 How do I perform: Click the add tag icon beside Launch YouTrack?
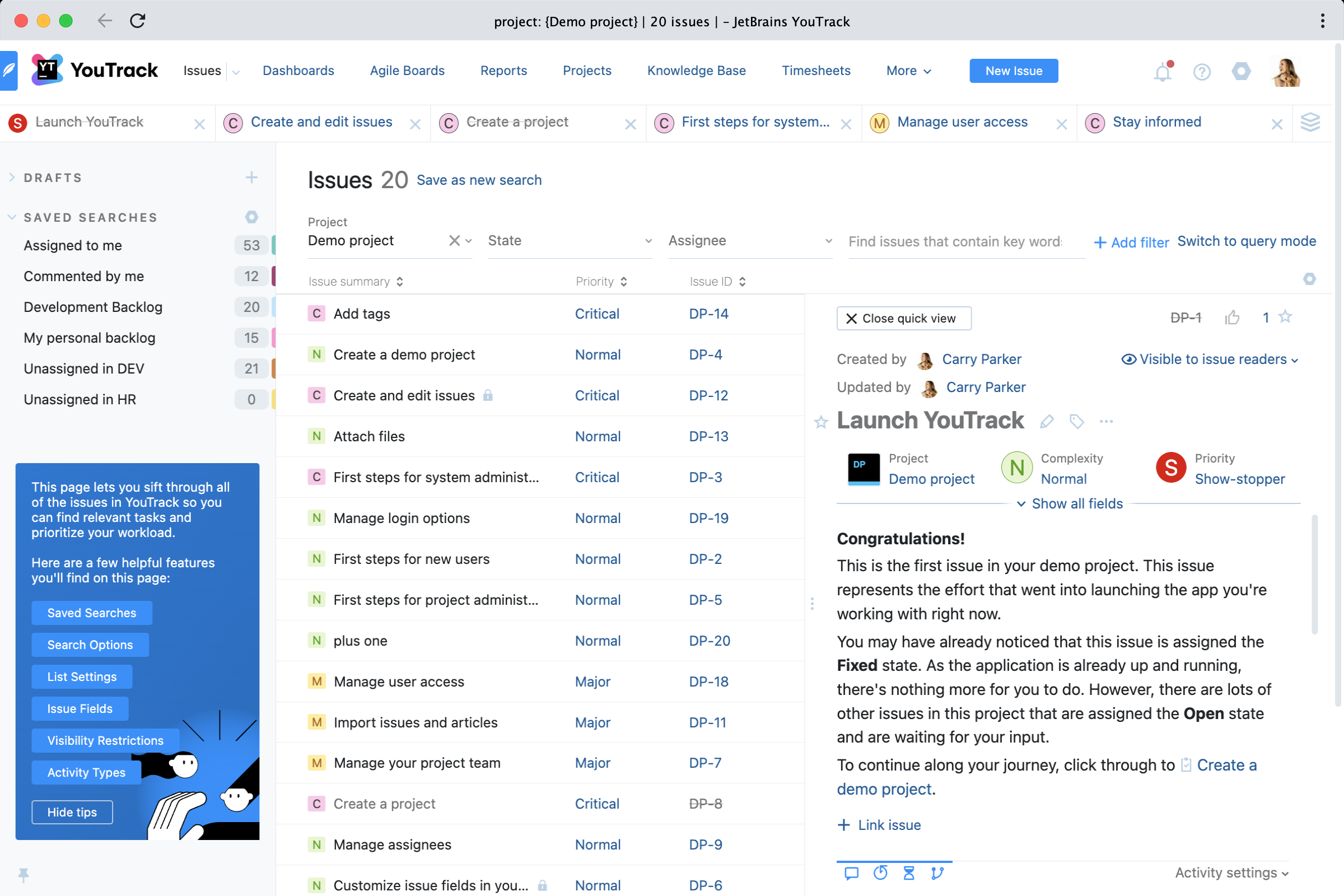tap(1076, 422)
